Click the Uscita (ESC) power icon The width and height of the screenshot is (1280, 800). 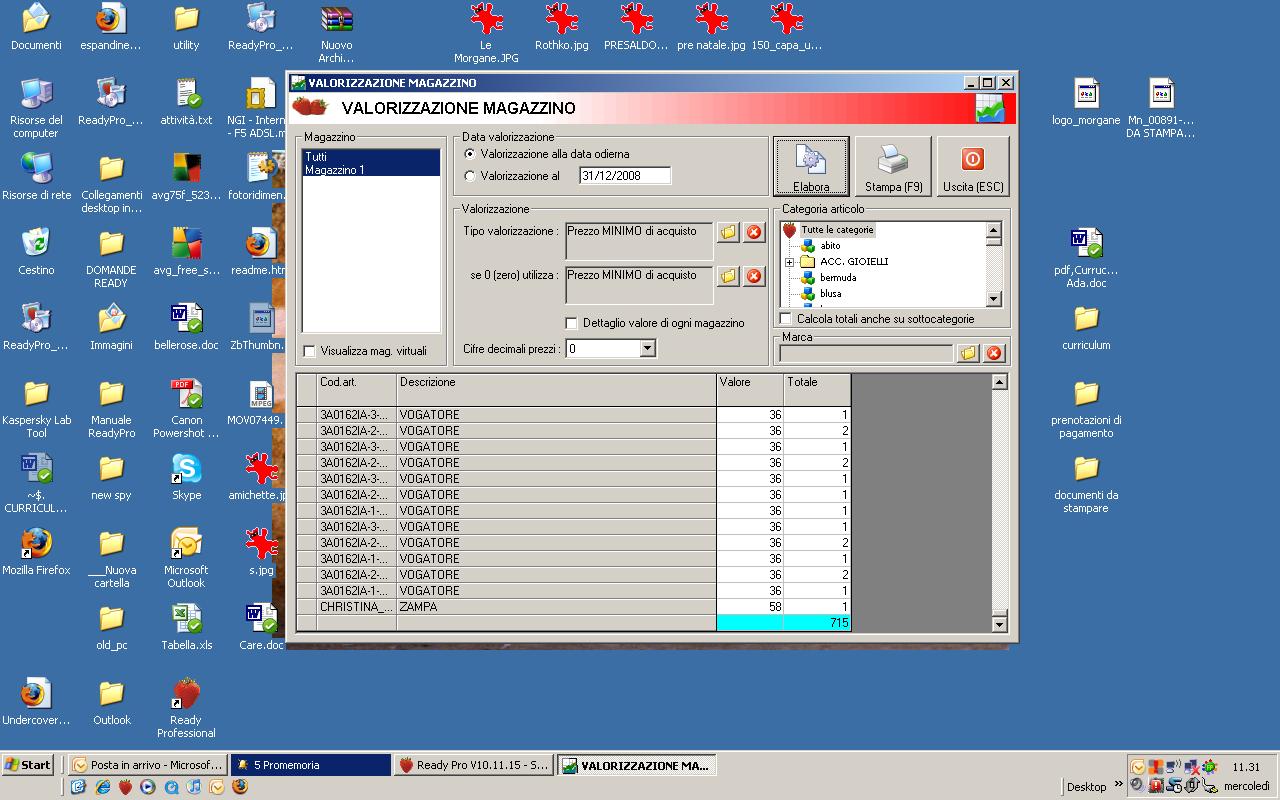tap(972, 165)
